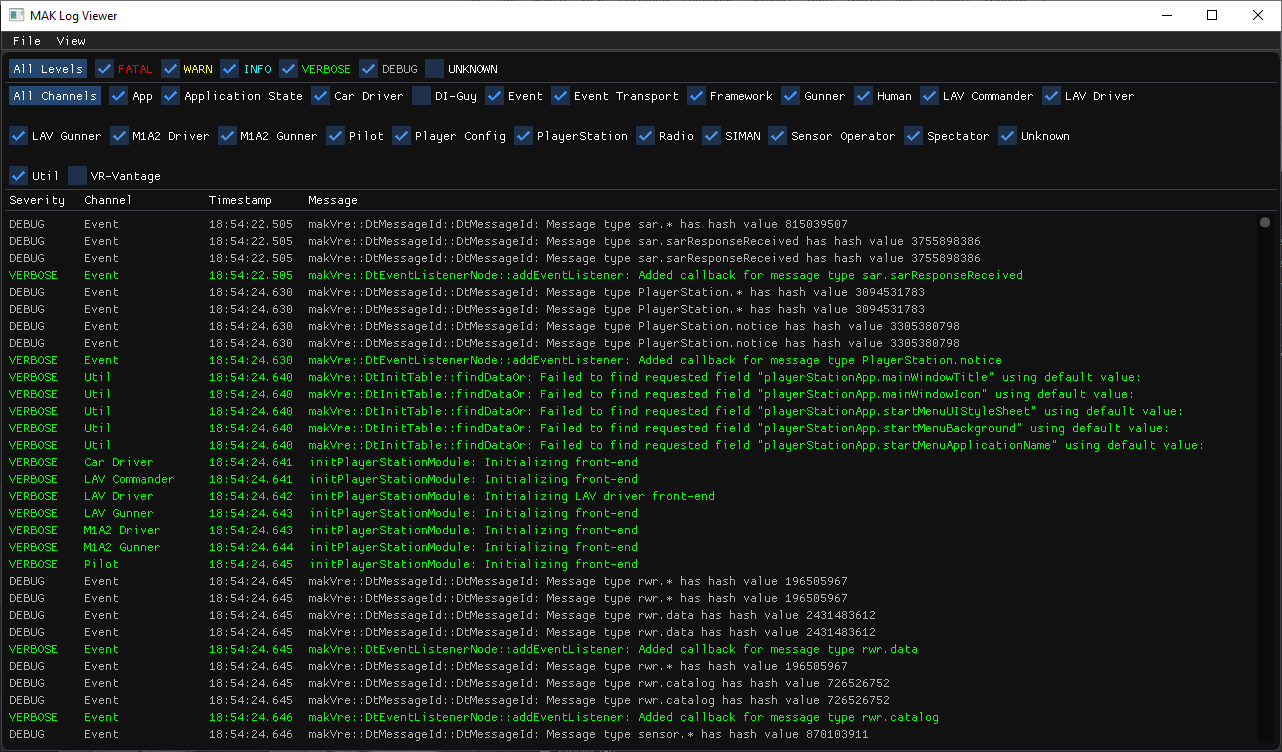Select Util row mentioning startMenuApplicationName
Screen dimensions: 1282x752
click(630, 445)
